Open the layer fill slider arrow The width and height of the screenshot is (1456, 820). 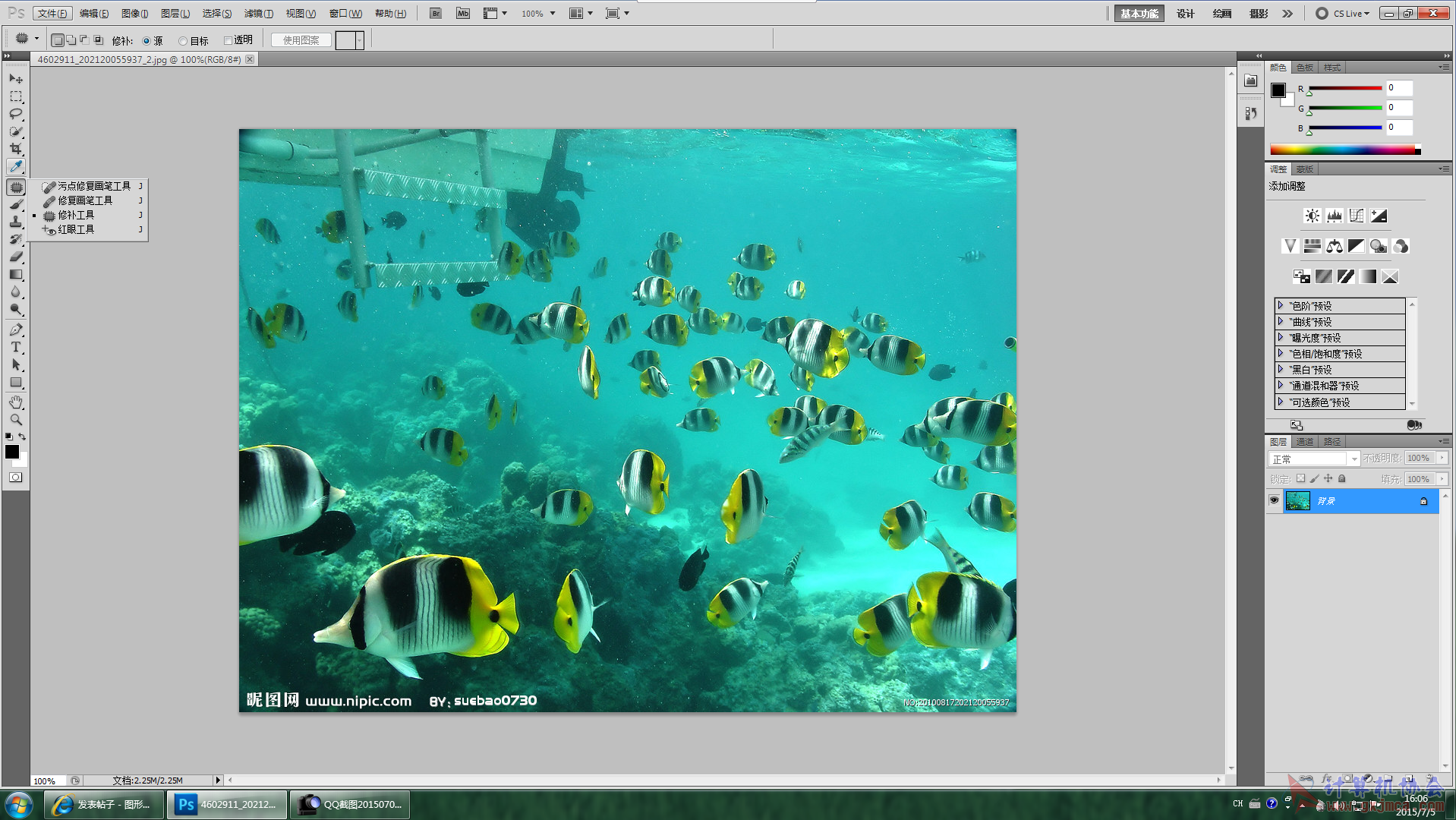[1442, 479]
